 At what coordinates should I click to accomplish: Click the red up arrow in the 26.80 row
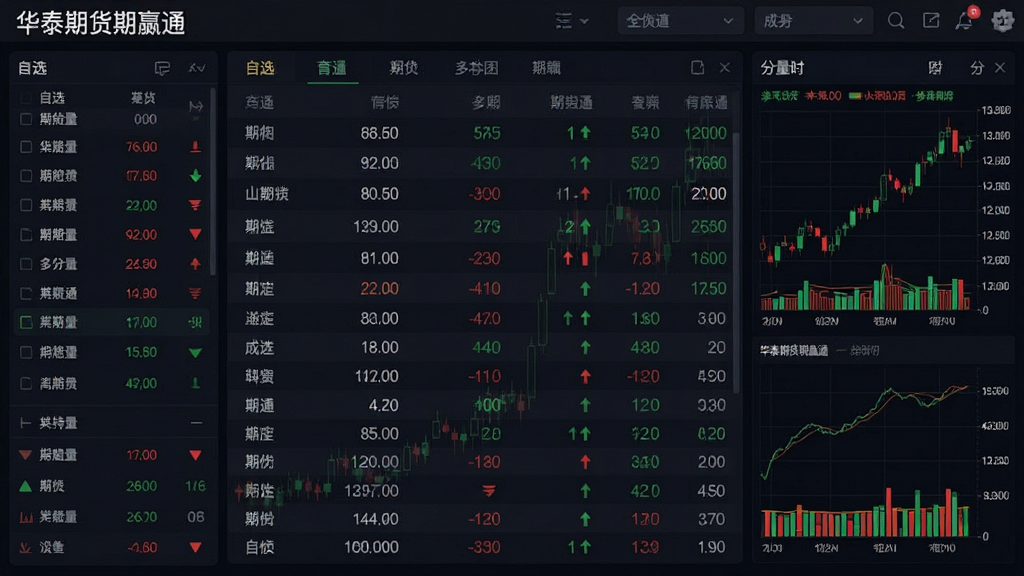coord(195,264)
